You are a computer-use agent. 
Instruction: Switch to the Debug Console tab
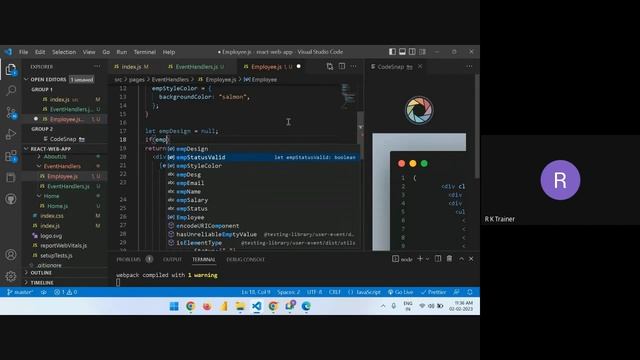(245, 259)
